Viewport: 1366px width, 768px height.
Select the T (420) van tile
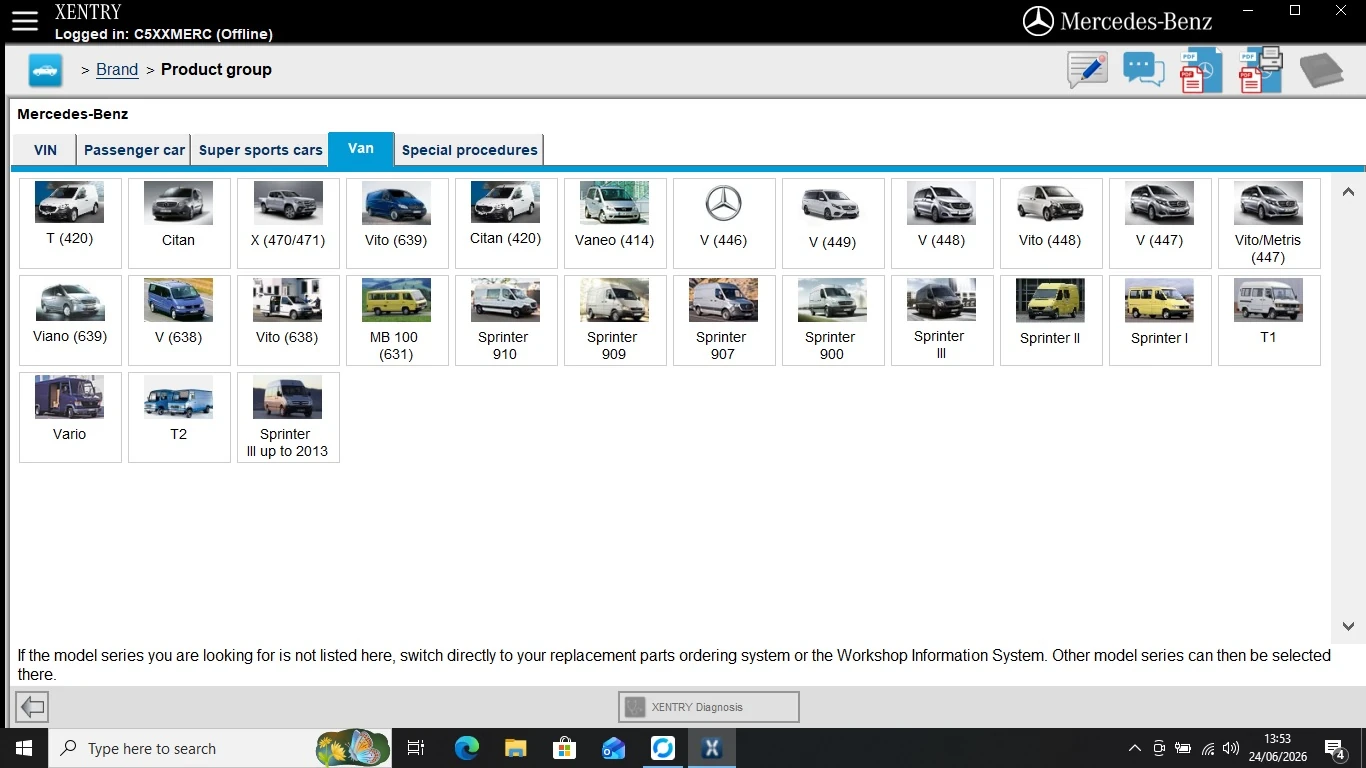click(x=70, y=223)
